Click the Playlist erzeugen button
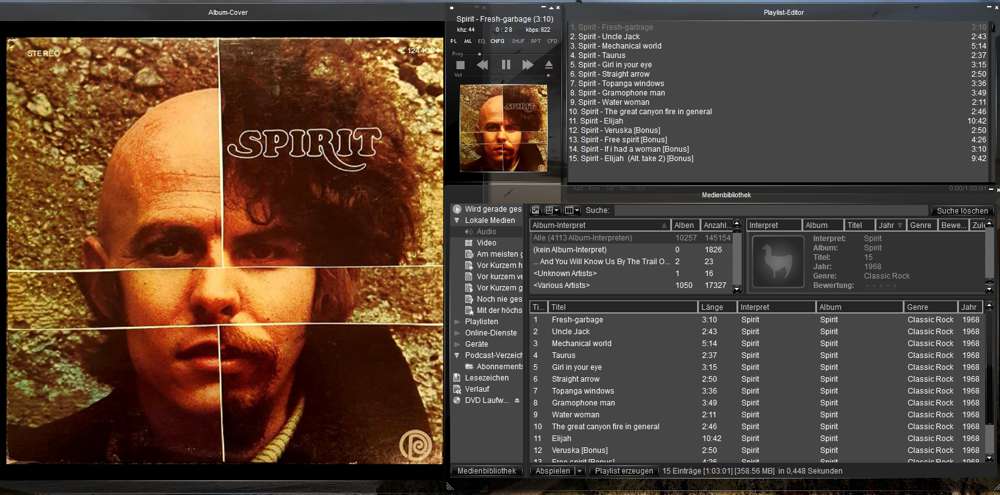The width and height of the screenshot is (1000, 495). tap(622, 470)
